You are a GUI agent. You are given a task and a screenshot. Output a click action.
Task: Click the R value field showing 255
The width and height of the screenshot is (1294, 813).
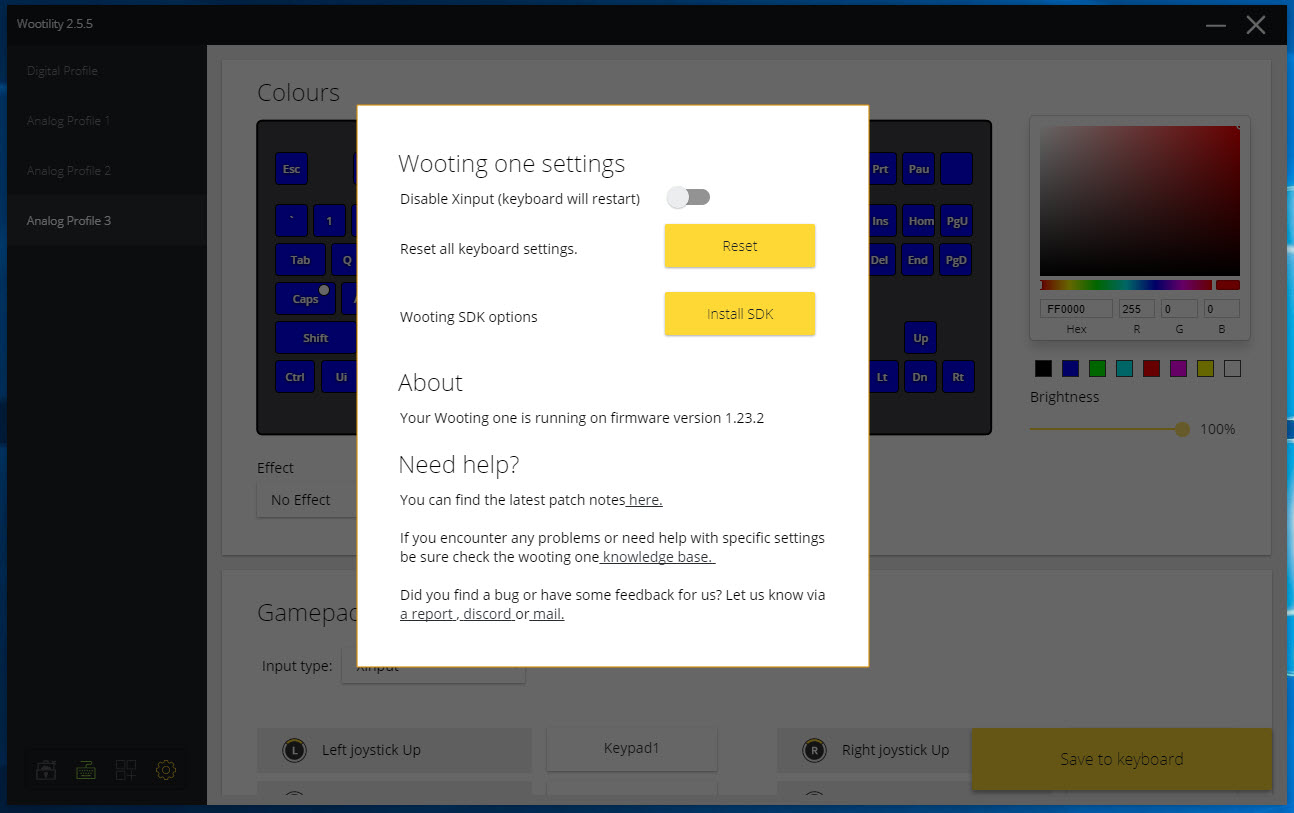tap(1137, 309)
